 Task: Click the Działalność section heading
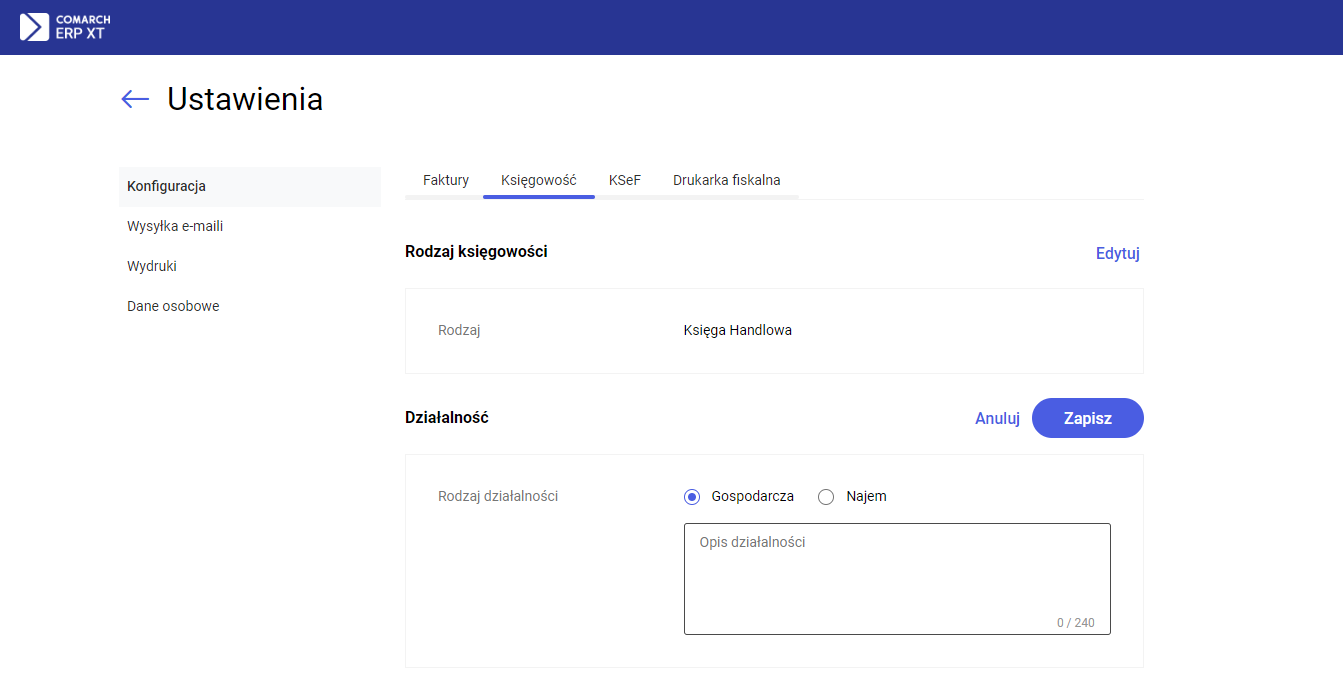447,418
